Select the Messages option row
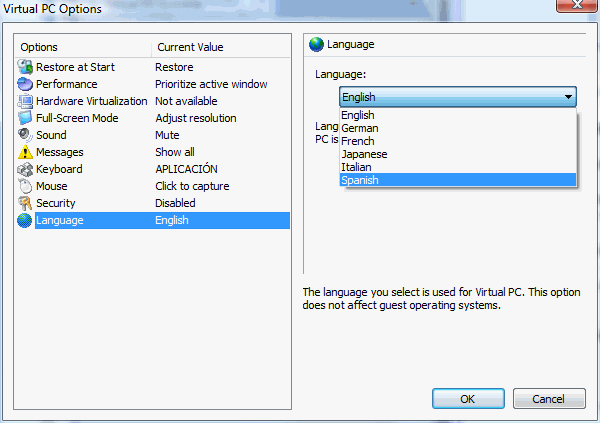Viewport: 600px width, 423px height. pyautogui.click(x=153, y=152)
